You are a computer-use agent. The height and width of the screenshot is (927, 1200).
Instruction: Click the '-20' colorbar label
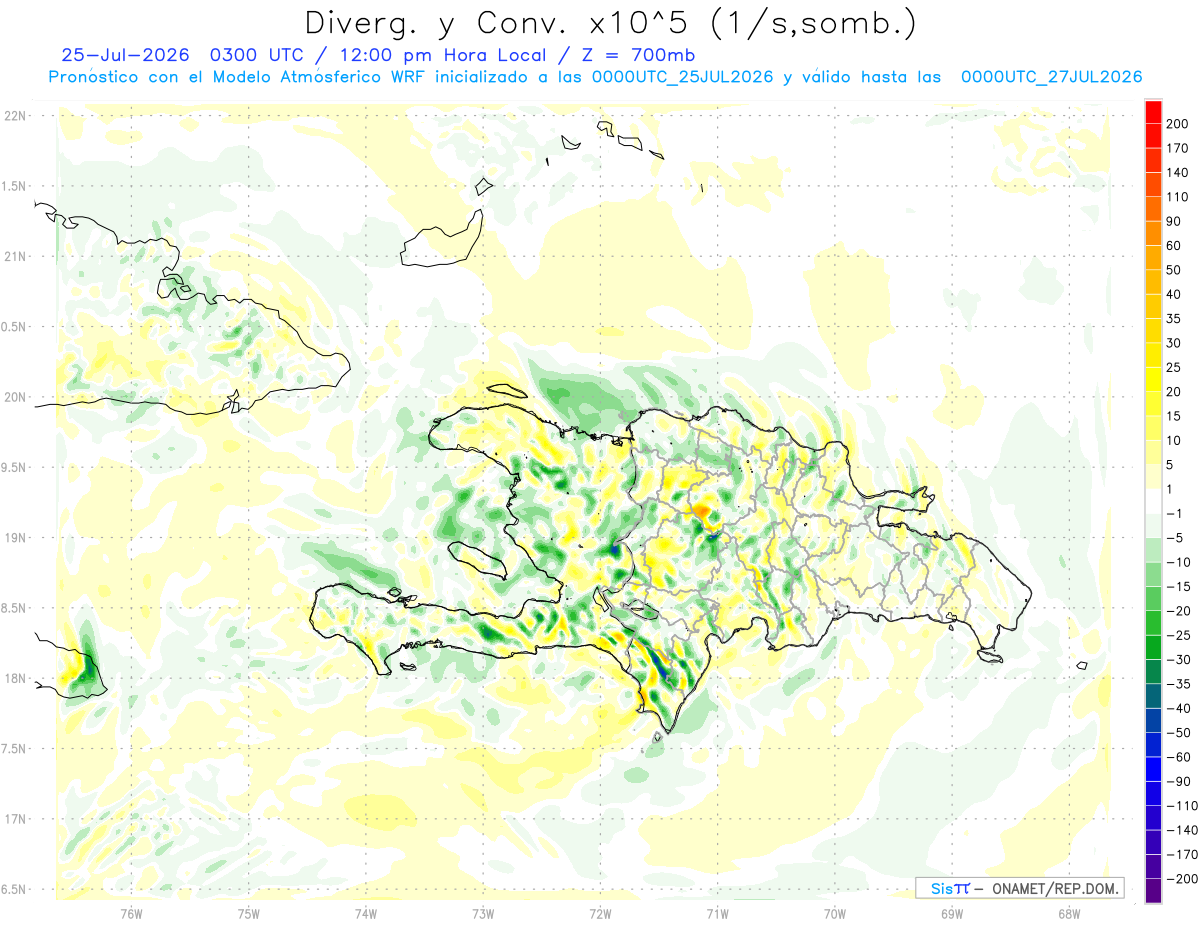point(1181,611)
